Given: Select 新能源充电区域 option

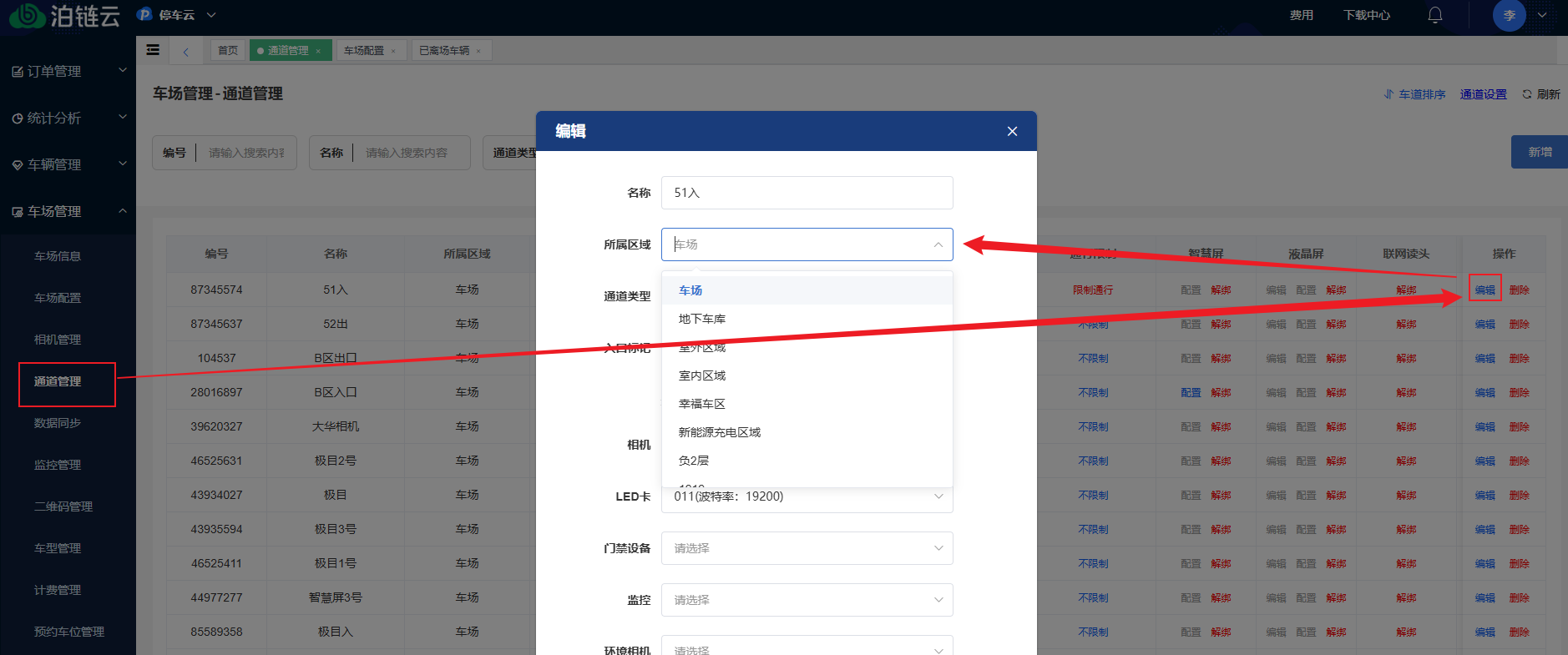Looking at the screenshot, I should point(807,432).
